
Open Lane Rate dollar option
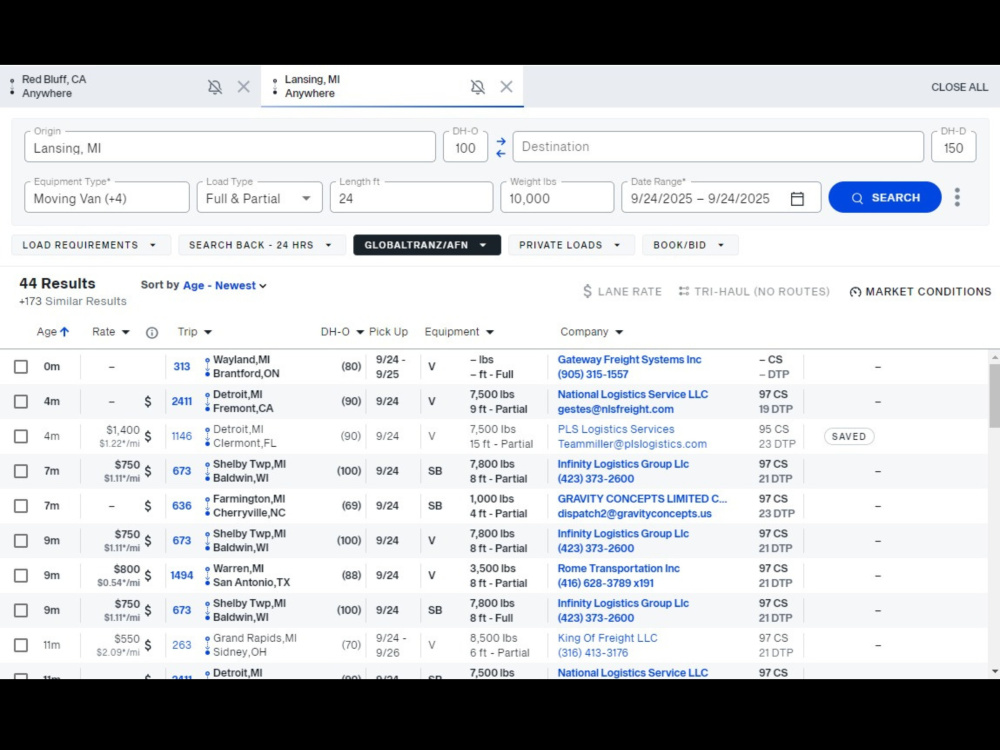(622, 291)
